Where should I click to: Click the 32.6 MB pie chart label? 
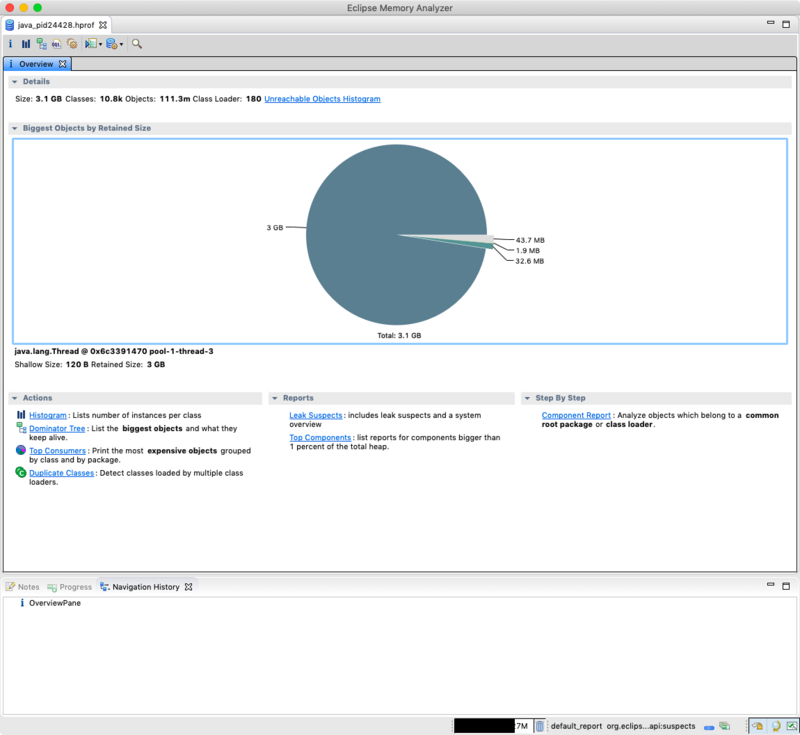pyautogui.click(x=530, y=261)
